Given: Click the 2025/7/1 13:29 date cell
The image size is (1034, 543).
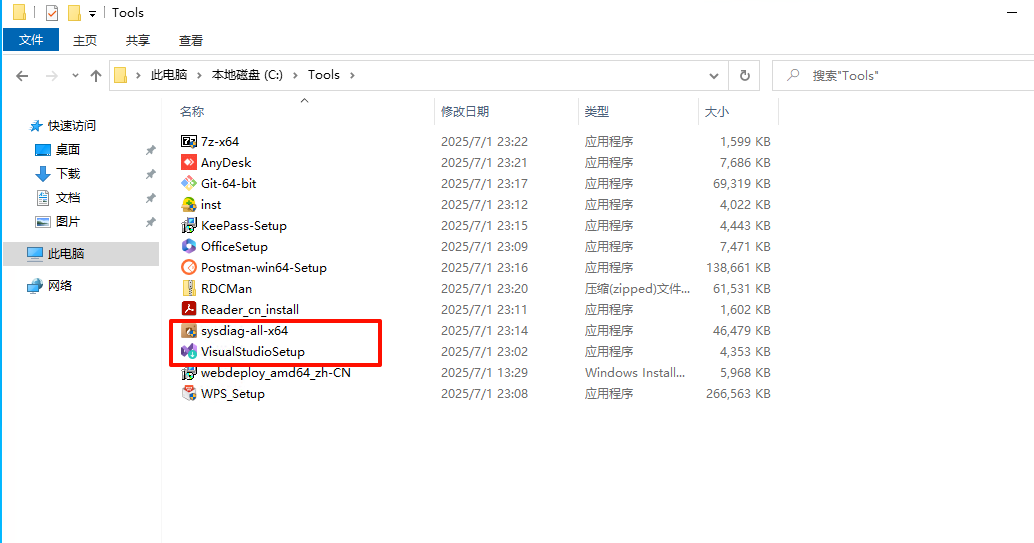Looking at the screenshot, I should 485,373.
